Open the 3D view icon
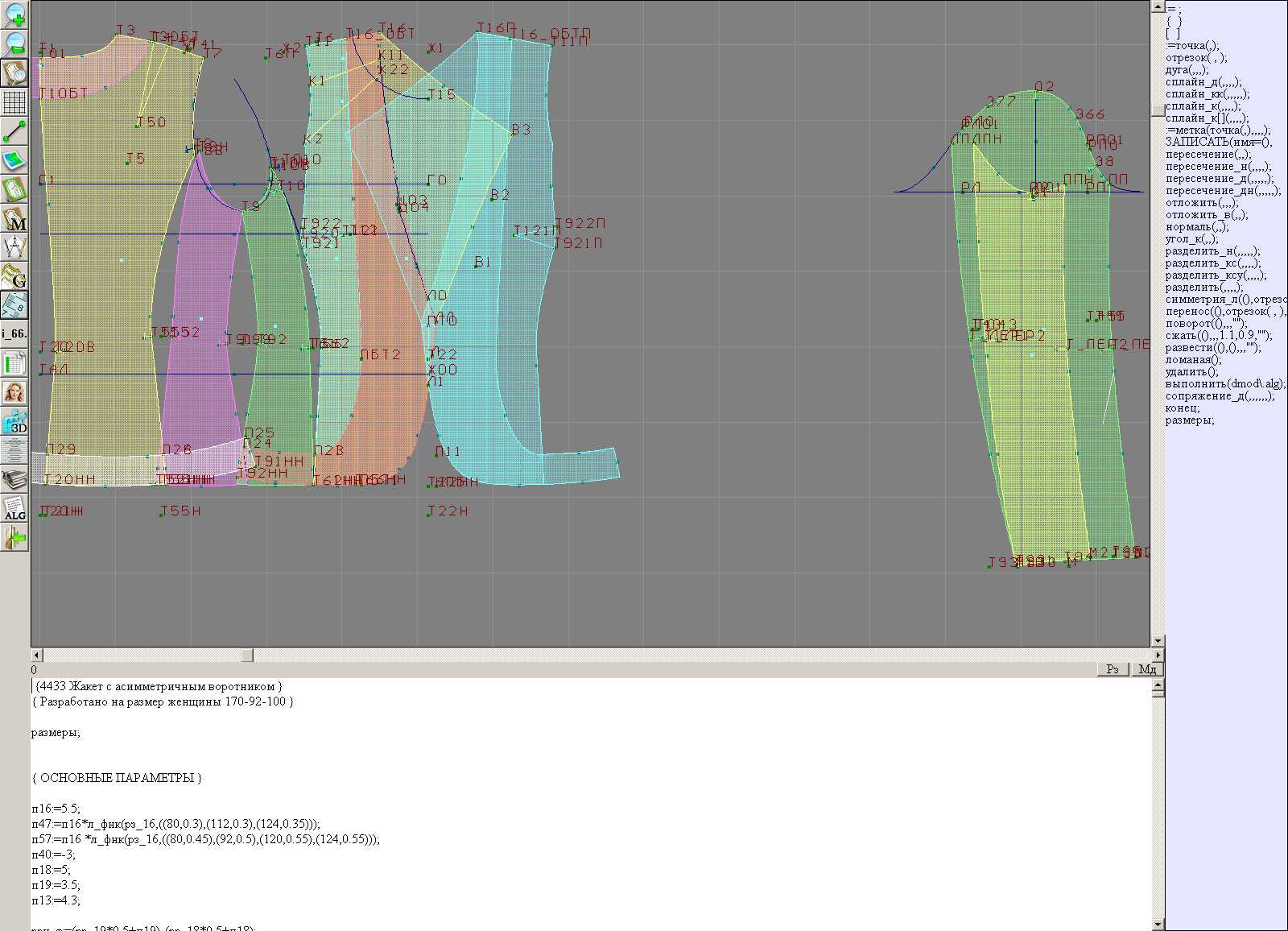Screen dimensions: 1288x931 click(x=14, y=421)
